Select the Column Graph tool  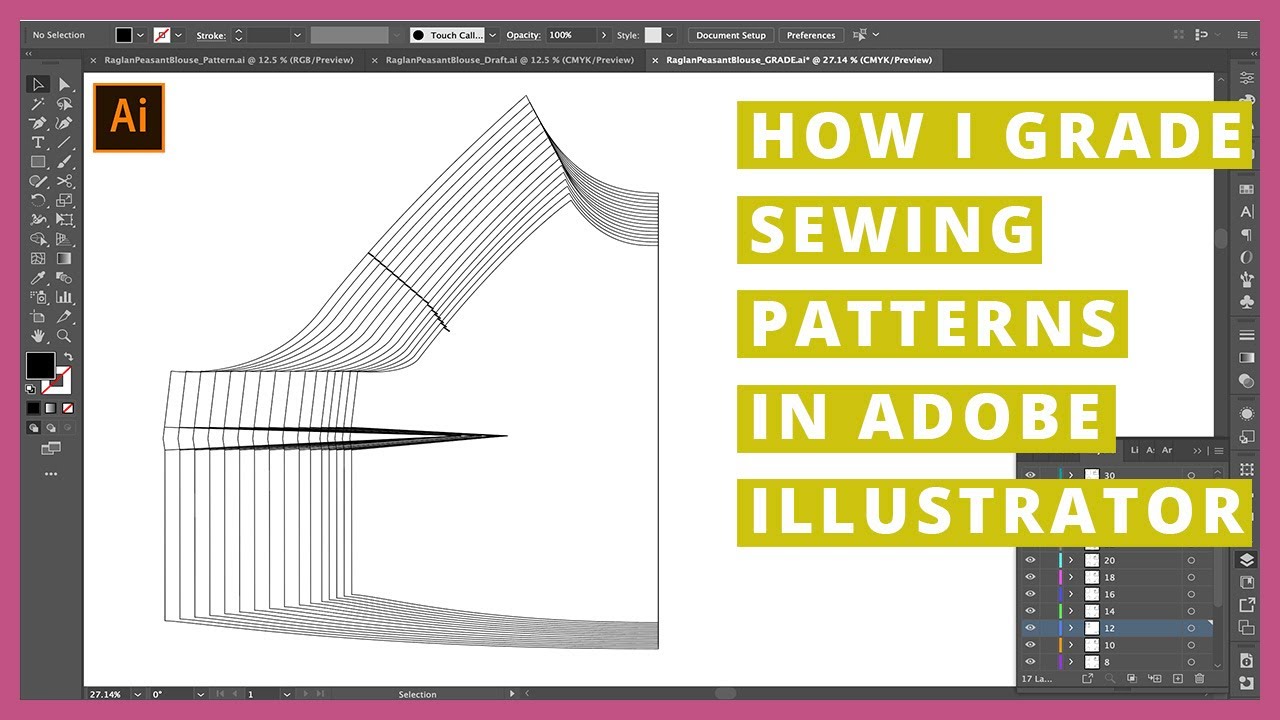point(64,297)
